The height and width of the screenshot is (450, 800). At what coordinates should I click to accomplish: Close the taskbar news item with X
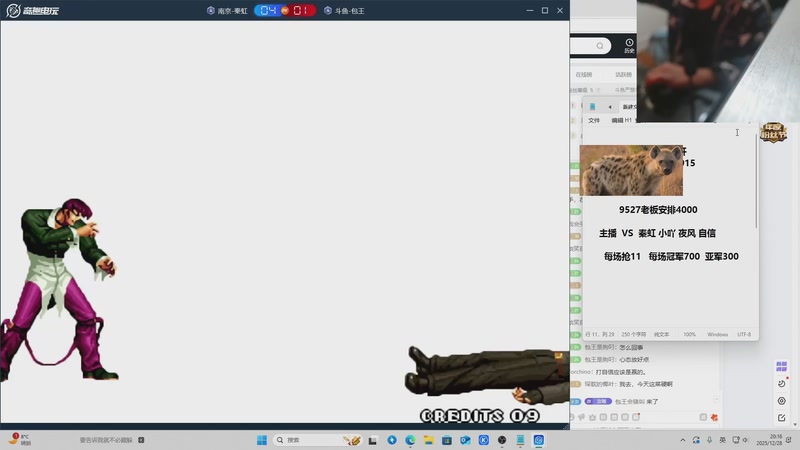pyautogui.click(x=141, y=440)
